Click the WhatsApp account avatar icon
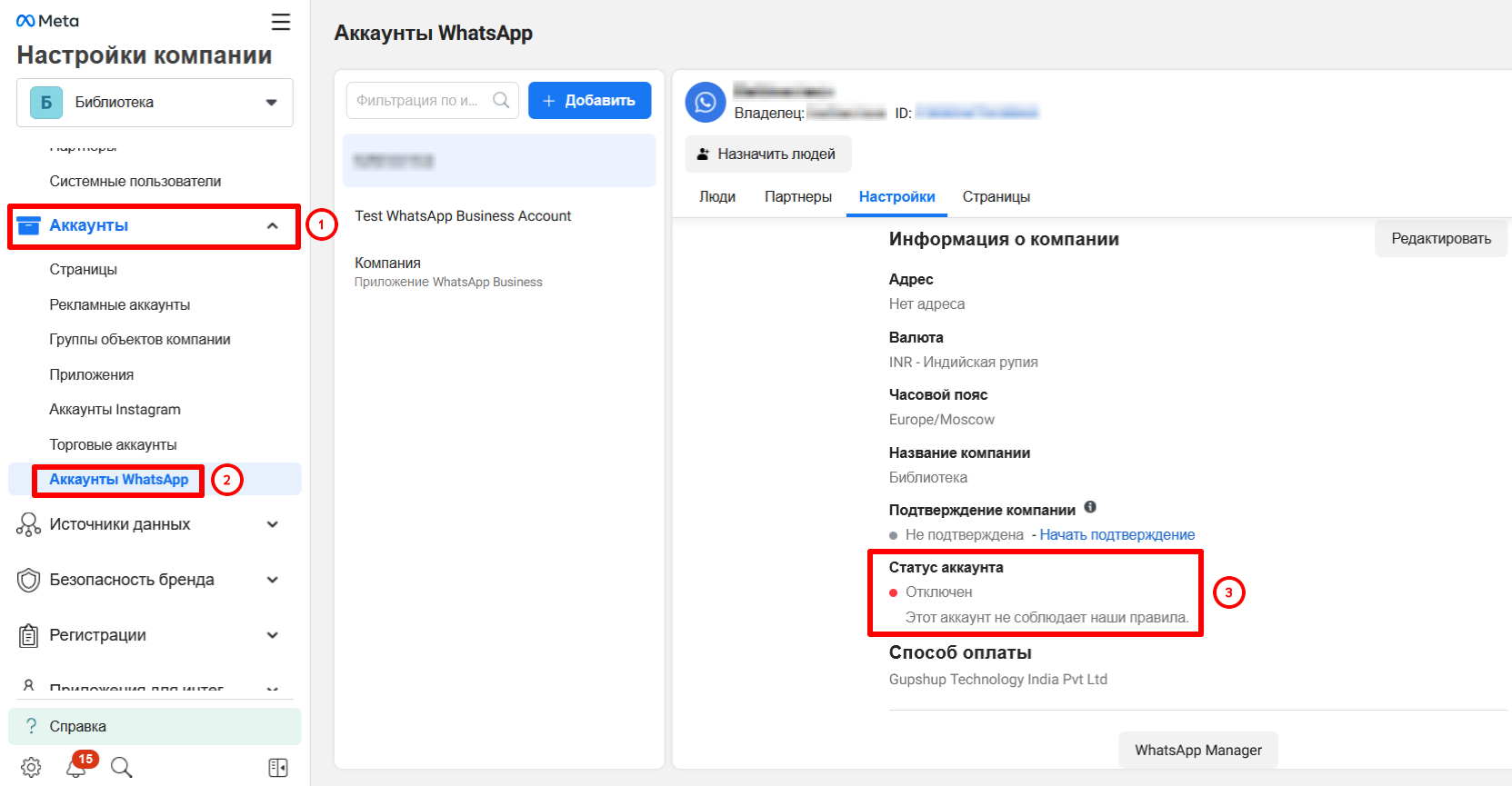 [x=706, y=103]
